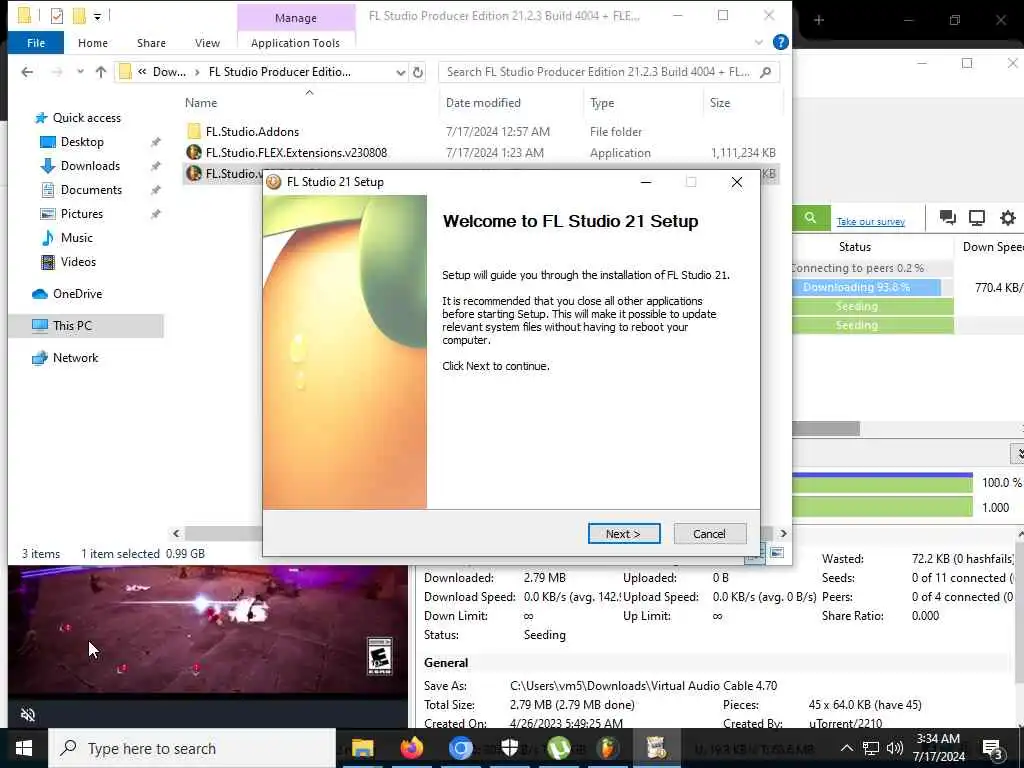Open Chromium browser from the taskbar
1024x768 pixels.
pyautogui.click(x=460, y=748)
